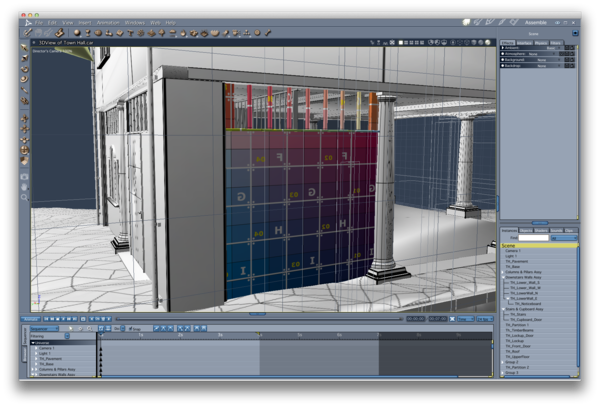
Task: Click the stamp-shaped icon in the top toolbar
Action: (59, 33)
